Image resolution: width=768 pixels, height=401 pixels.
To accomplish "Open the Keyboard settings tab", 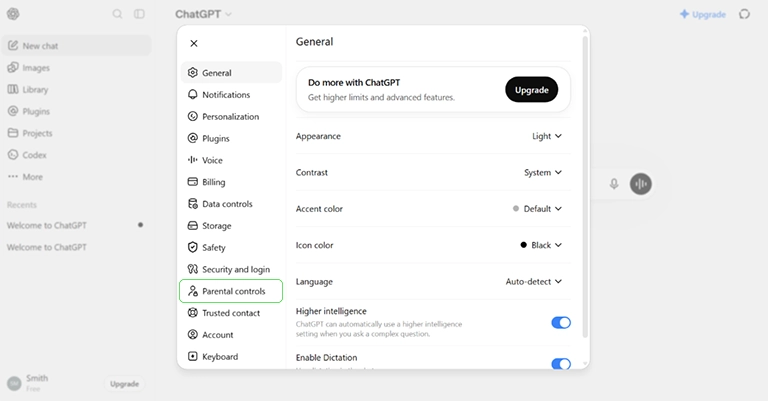I will click(x=231, y=356).
